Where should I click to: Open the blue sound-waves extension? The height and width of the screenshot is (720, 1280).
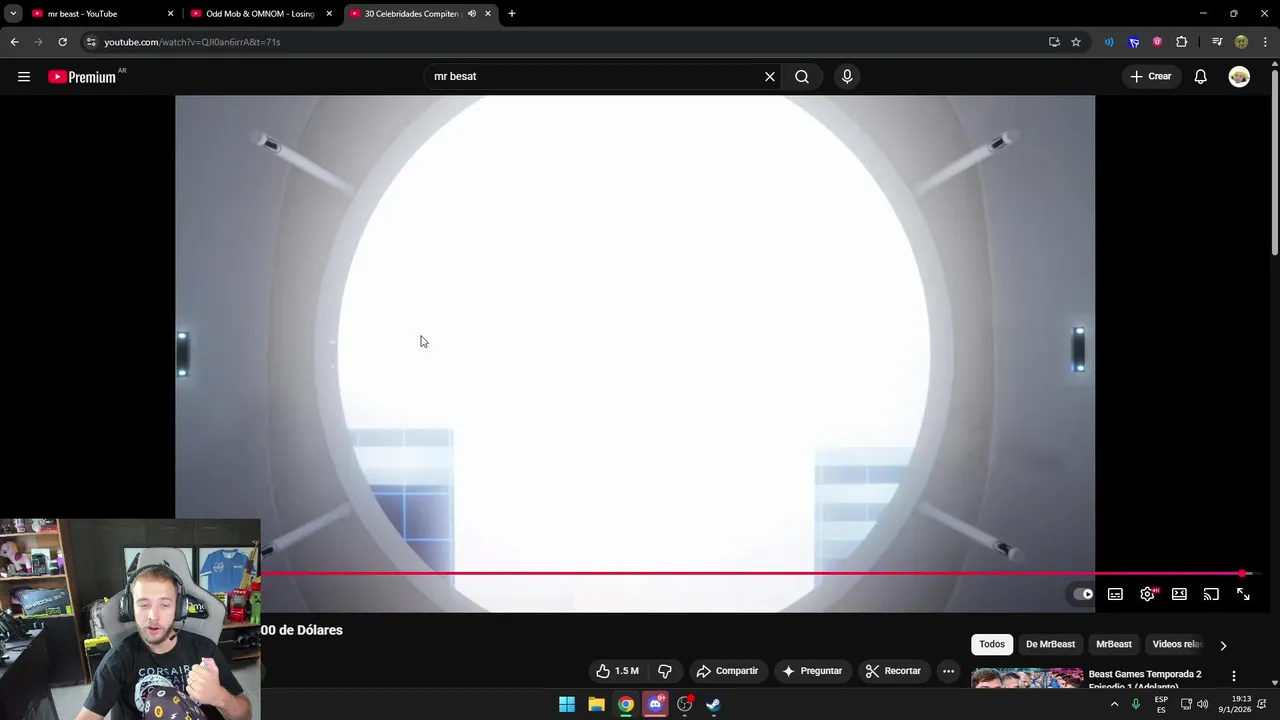(1109, 42)
